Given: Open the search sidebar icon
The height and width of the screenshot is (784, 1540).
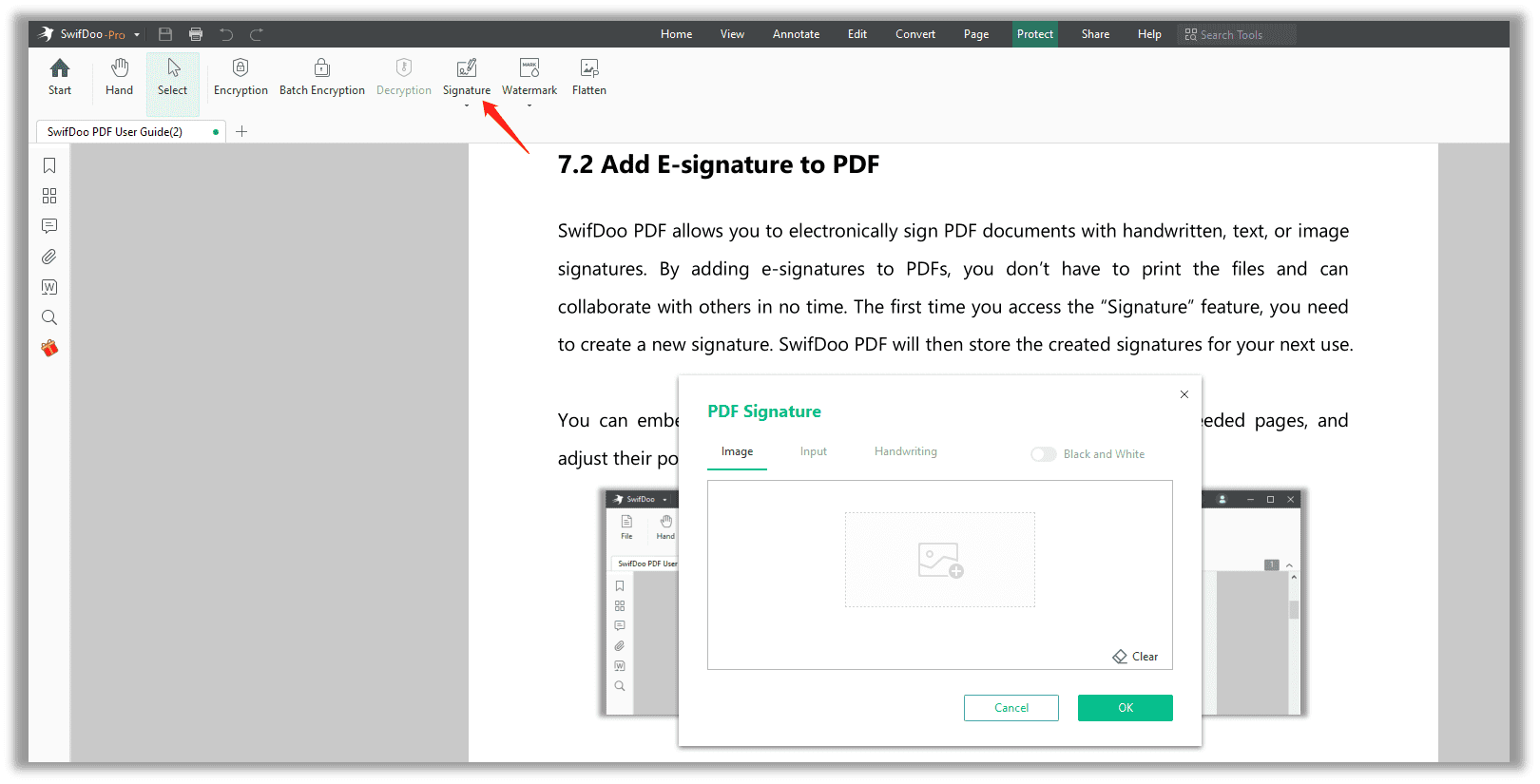Looking at the screenshot, I should (x=49, y=317).
